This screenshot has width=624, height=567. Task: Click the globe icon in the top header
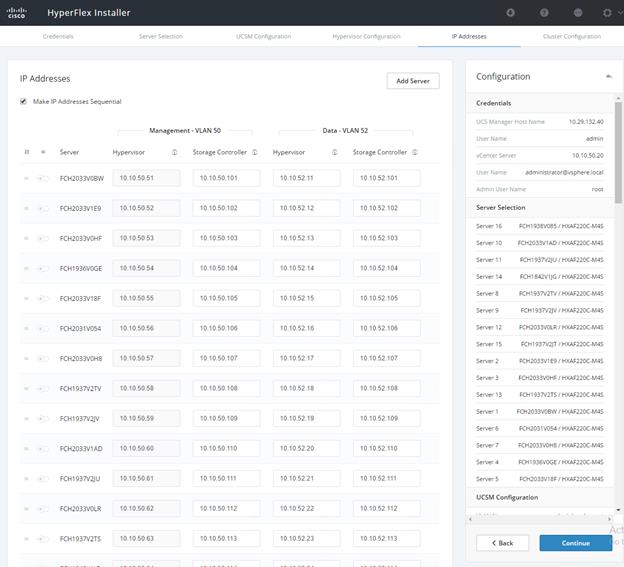click(578, 13)
